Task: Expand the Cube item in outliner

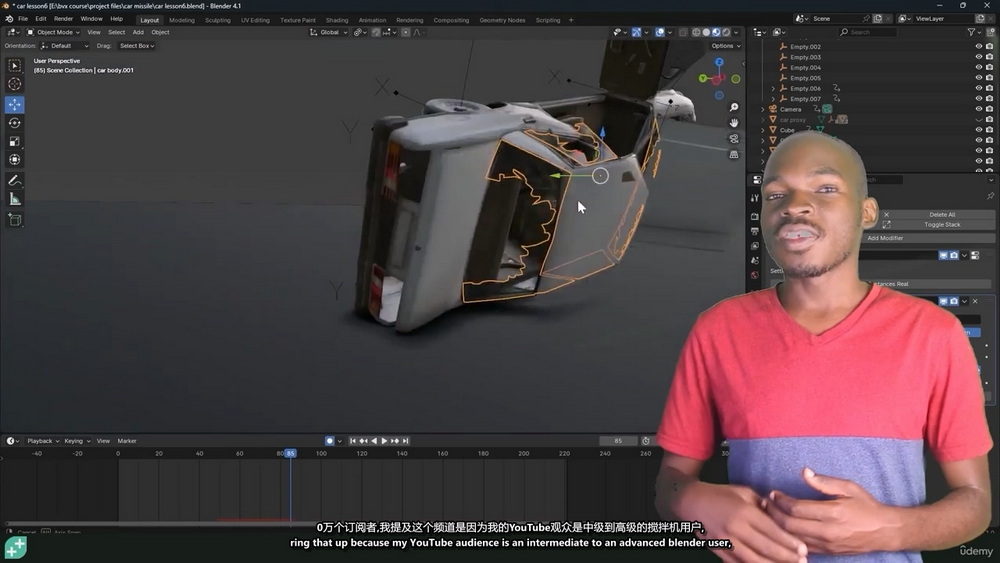Action: pos(763,130)
